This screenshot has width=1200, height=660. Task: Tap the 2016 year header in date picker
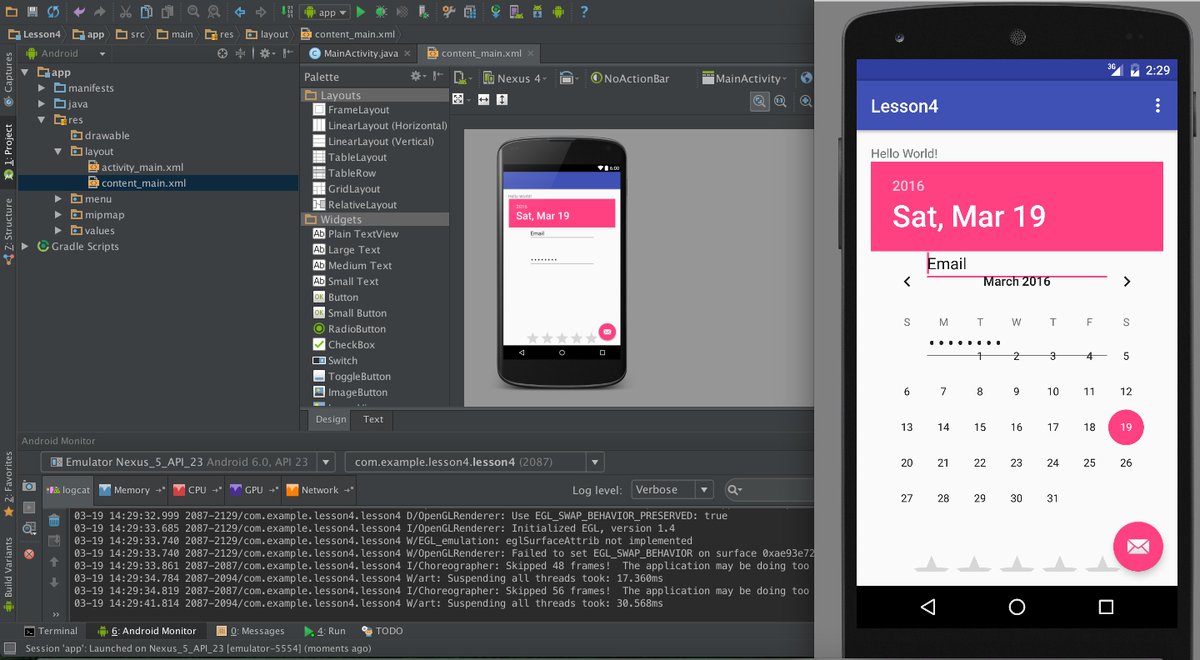tap(908, 186)
